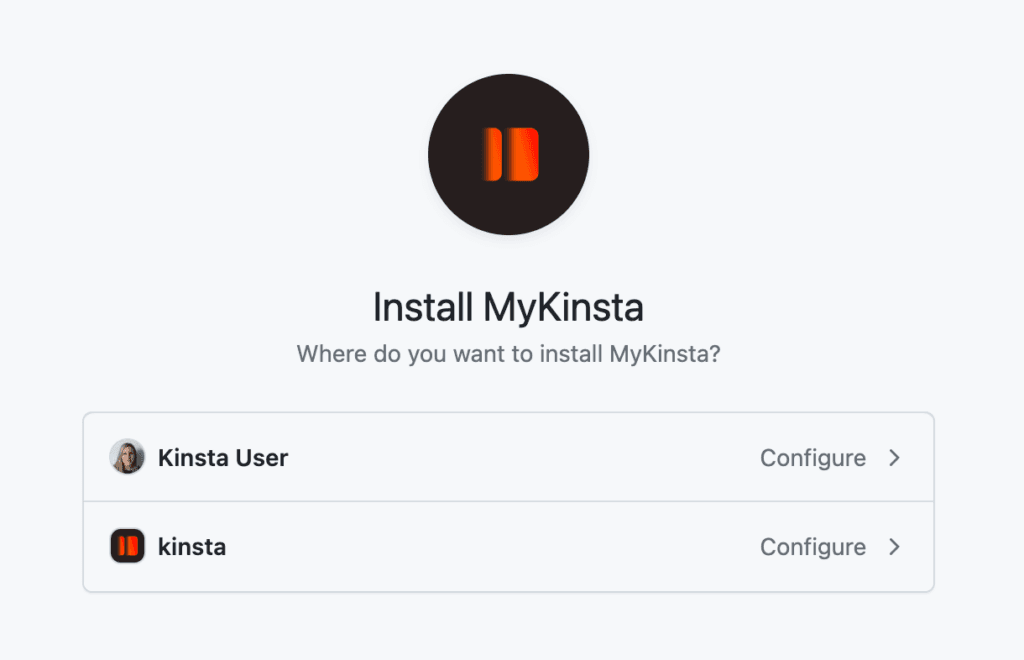
Task: Open Configure for Kinsta User
Action: [x=813, y=457]
